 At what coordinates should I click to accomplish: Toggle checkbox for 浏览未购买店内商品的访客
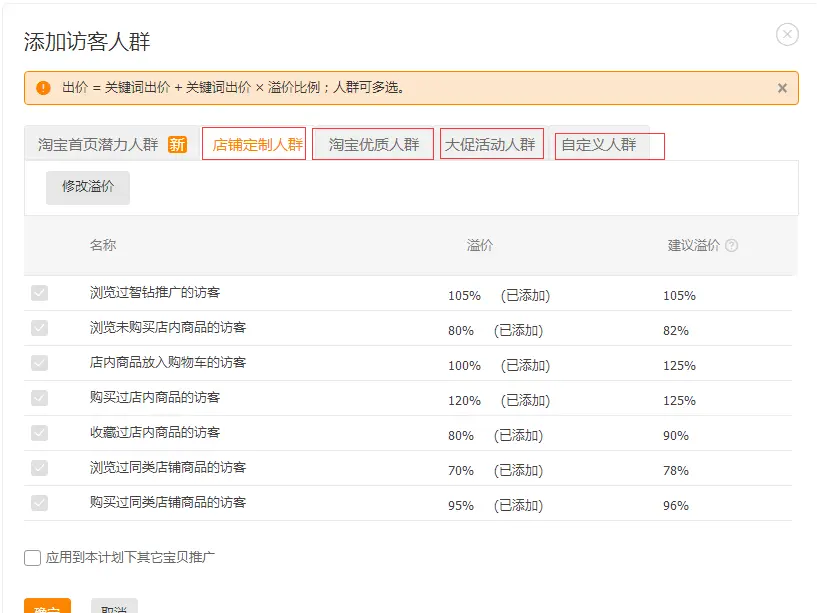(39, 328)
